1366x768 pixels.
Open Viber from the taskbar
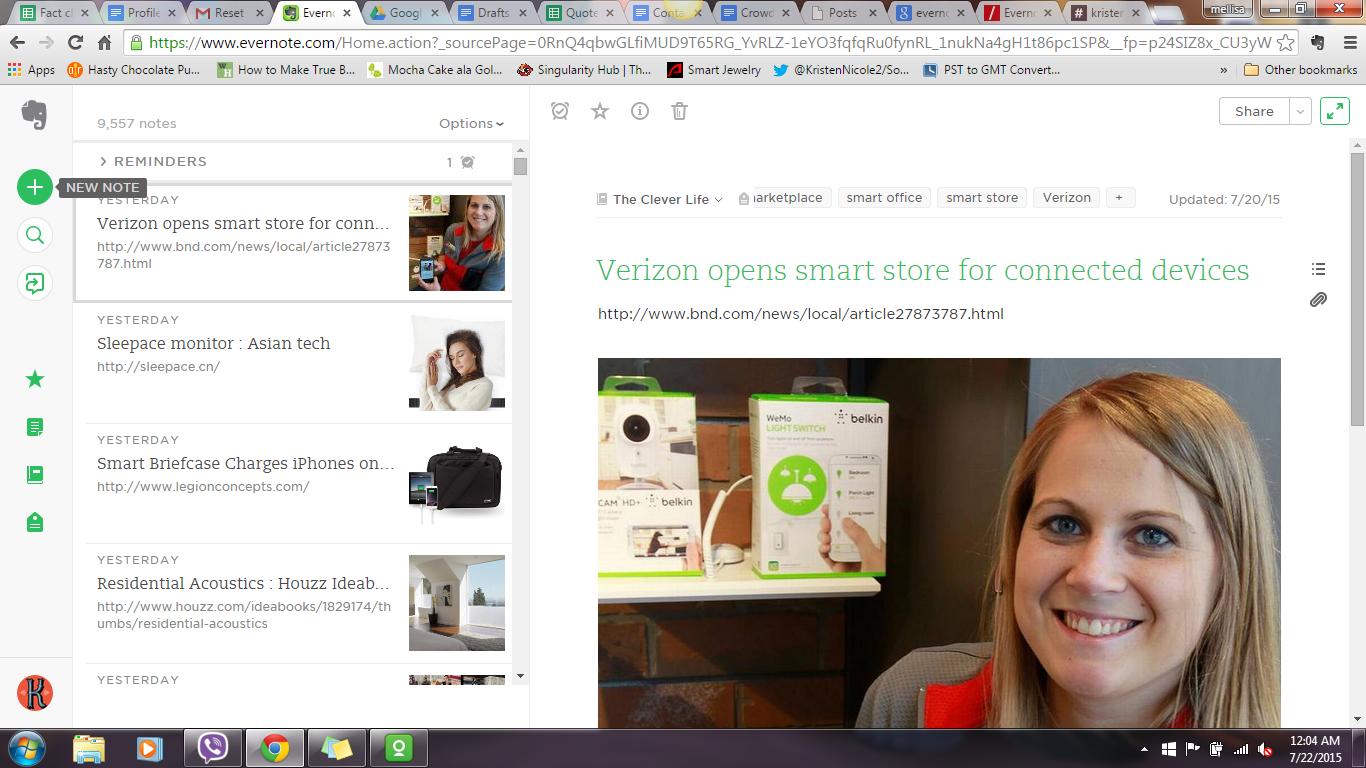coord(212,748)
